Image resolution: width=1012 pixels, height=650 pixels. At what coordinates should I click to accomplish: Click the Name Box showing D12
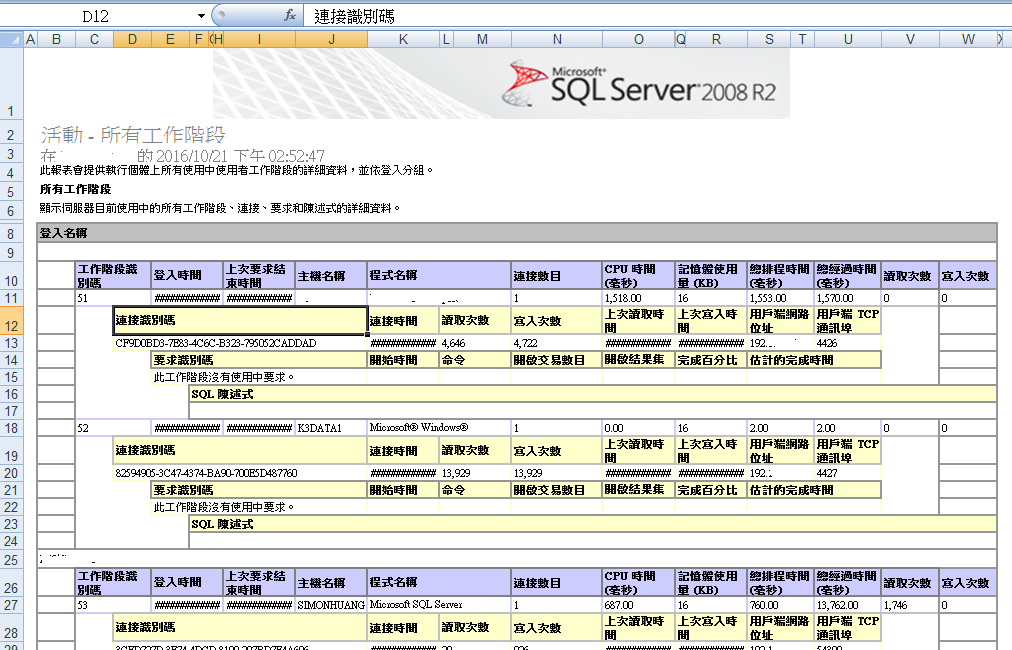[96, 16]
